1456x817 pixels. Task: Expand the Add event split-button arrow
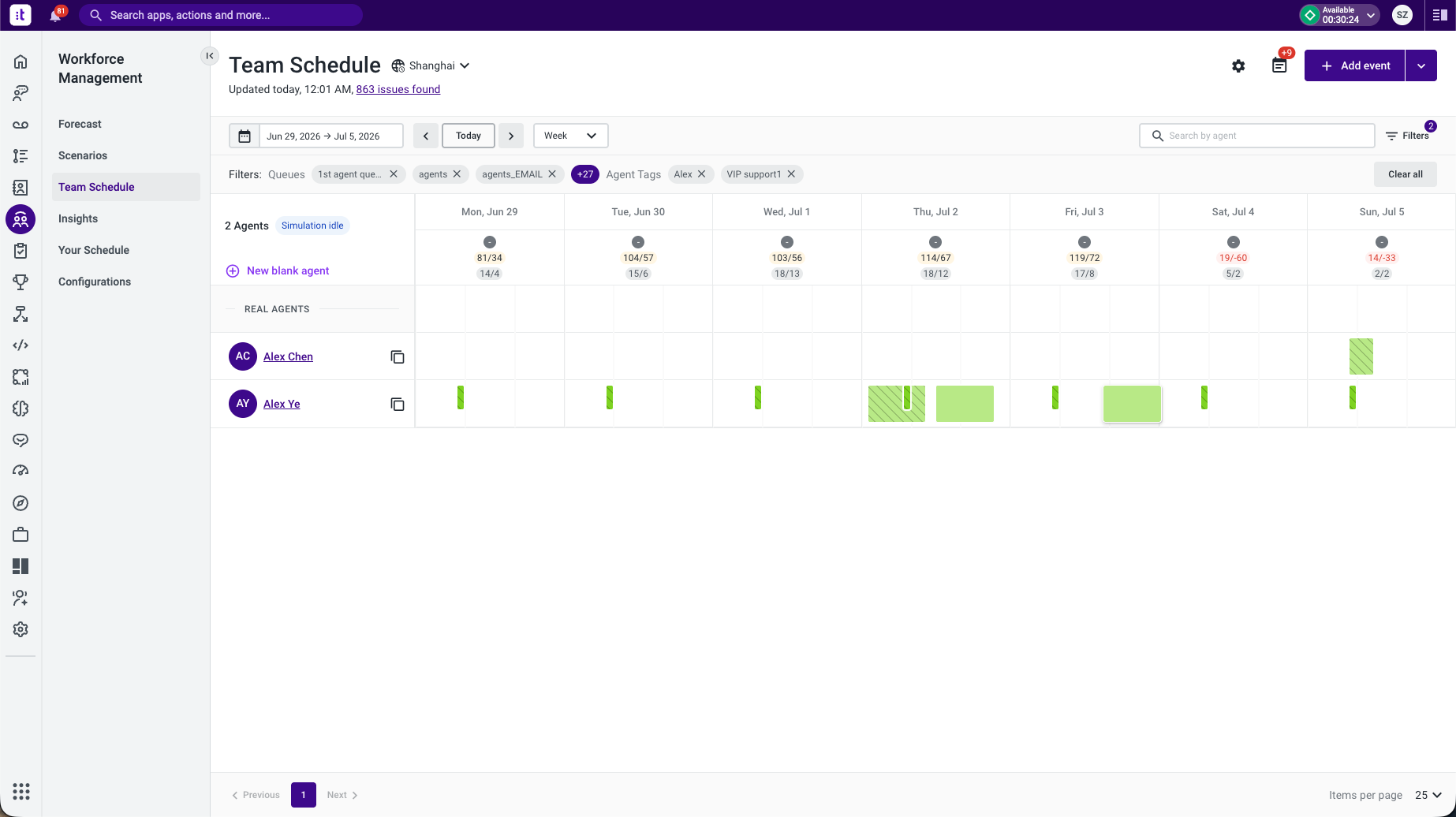(1421, 65)
